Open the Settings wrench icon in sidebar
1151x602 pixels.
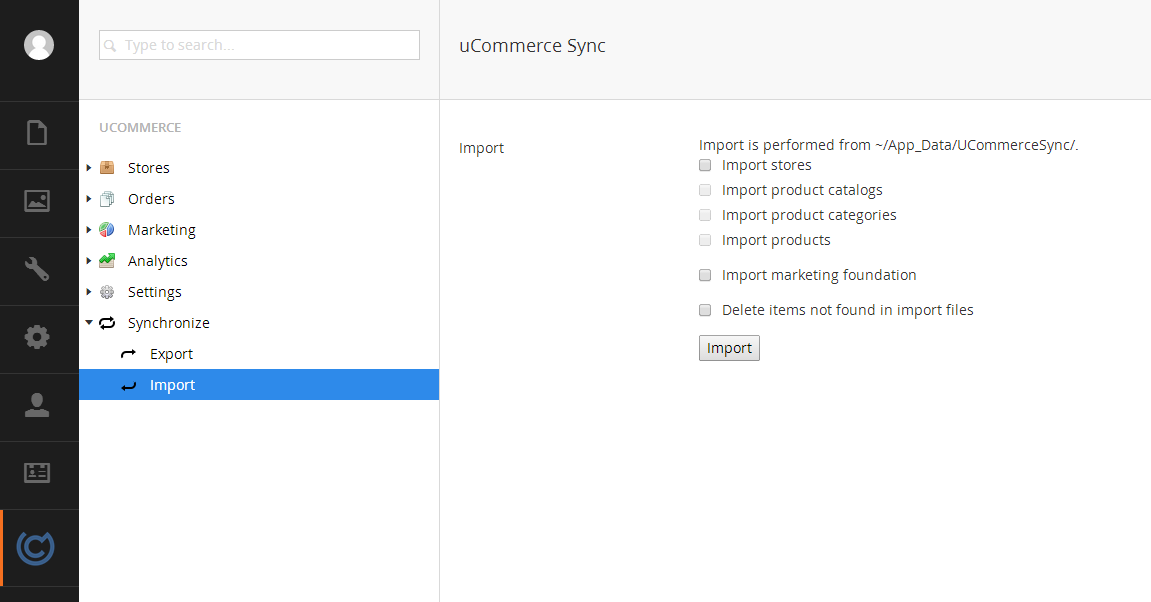pyautogui.click(x=37, y=269)
